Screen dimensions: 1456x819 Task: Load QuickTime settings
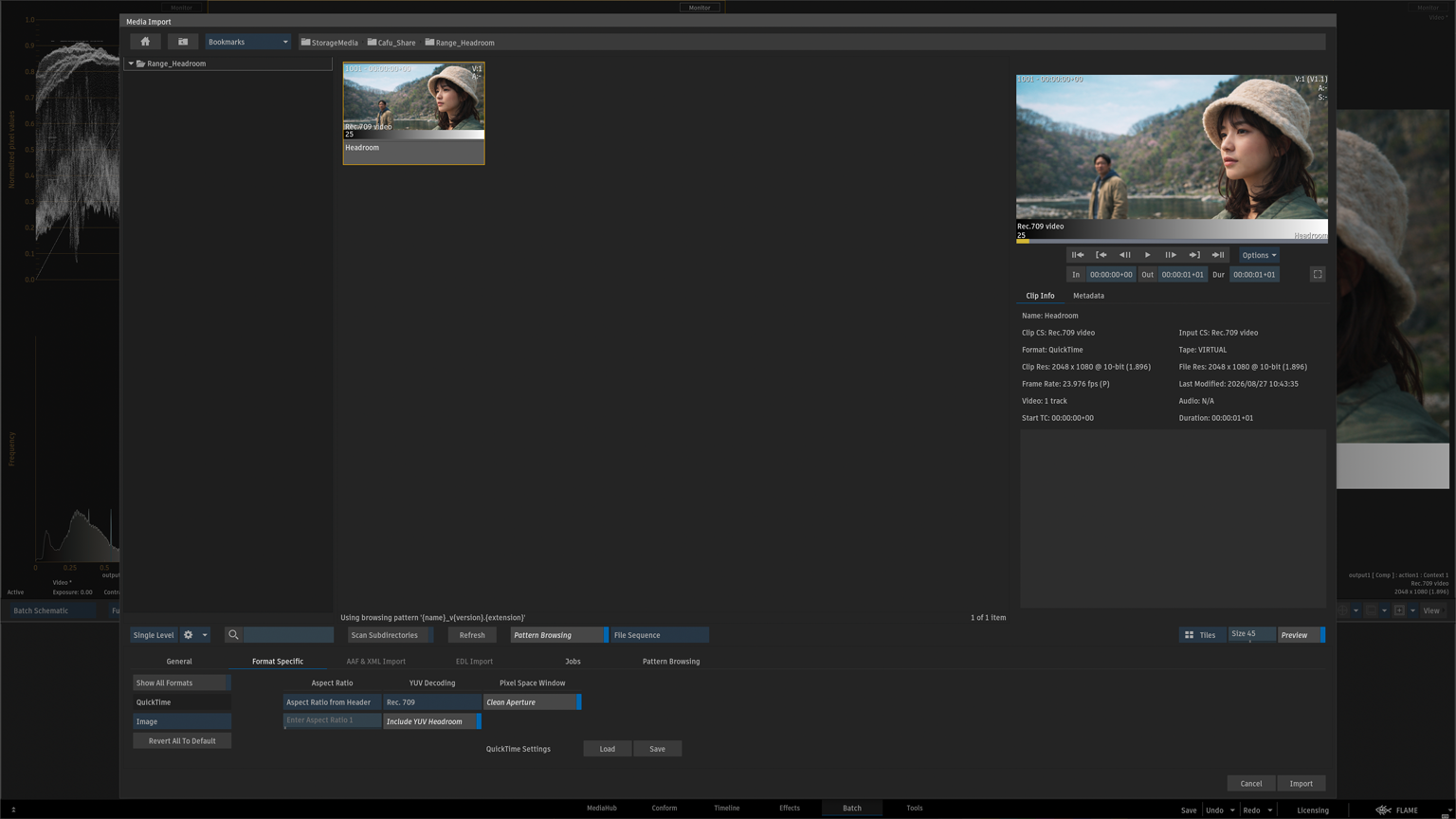coord(608,749)
